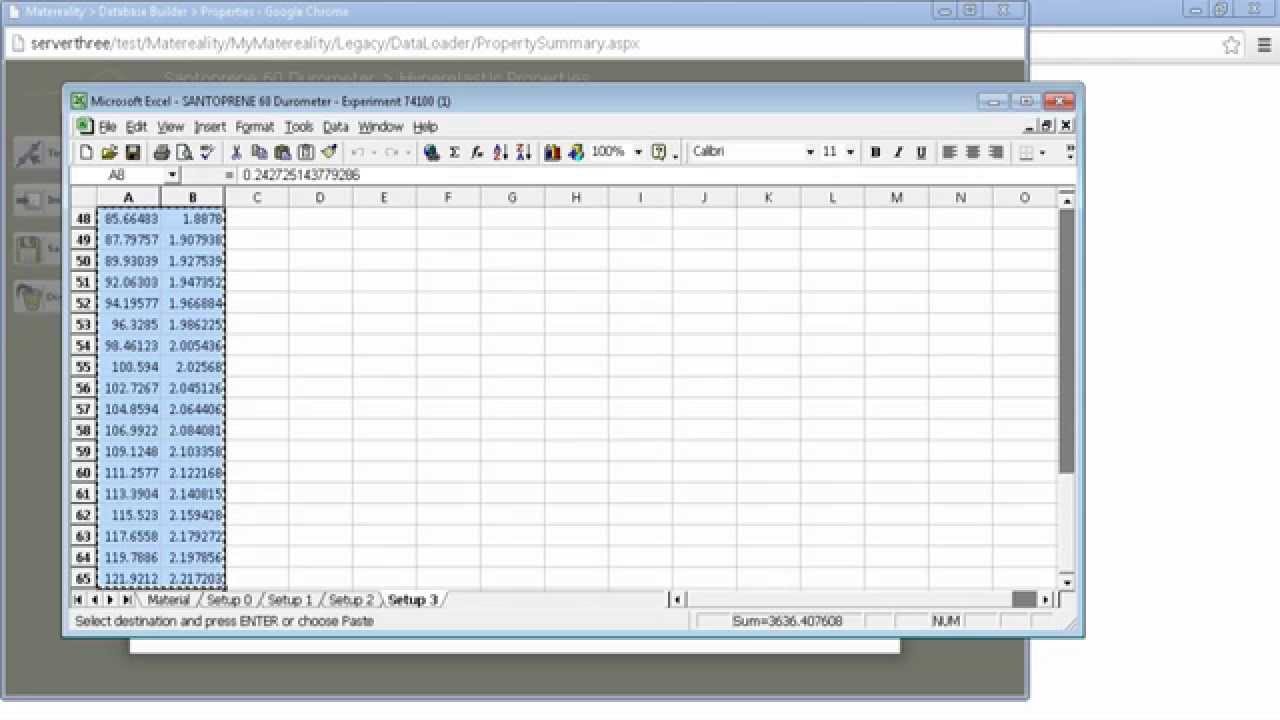
Task: Save the workbook with the floppy icon
Action: [132, 152]
